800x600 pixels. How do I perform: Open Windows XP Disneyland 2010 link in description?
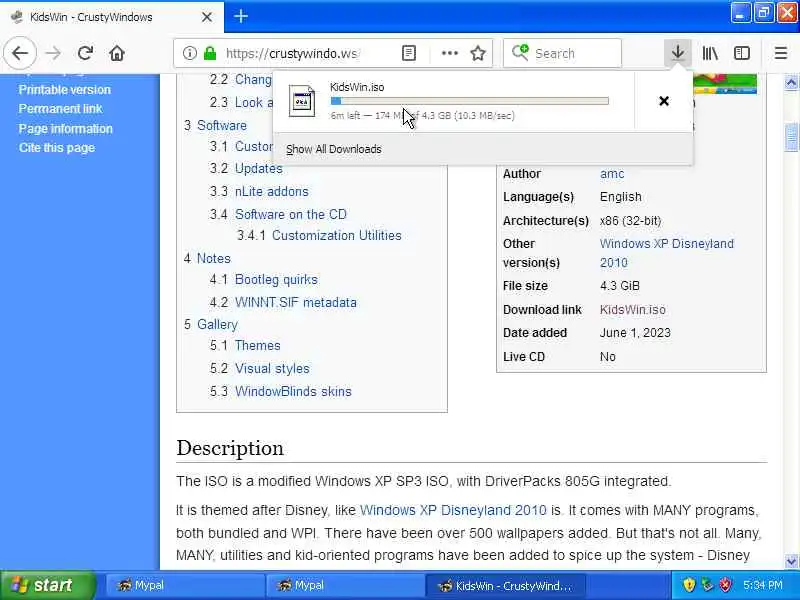point(453,510)
